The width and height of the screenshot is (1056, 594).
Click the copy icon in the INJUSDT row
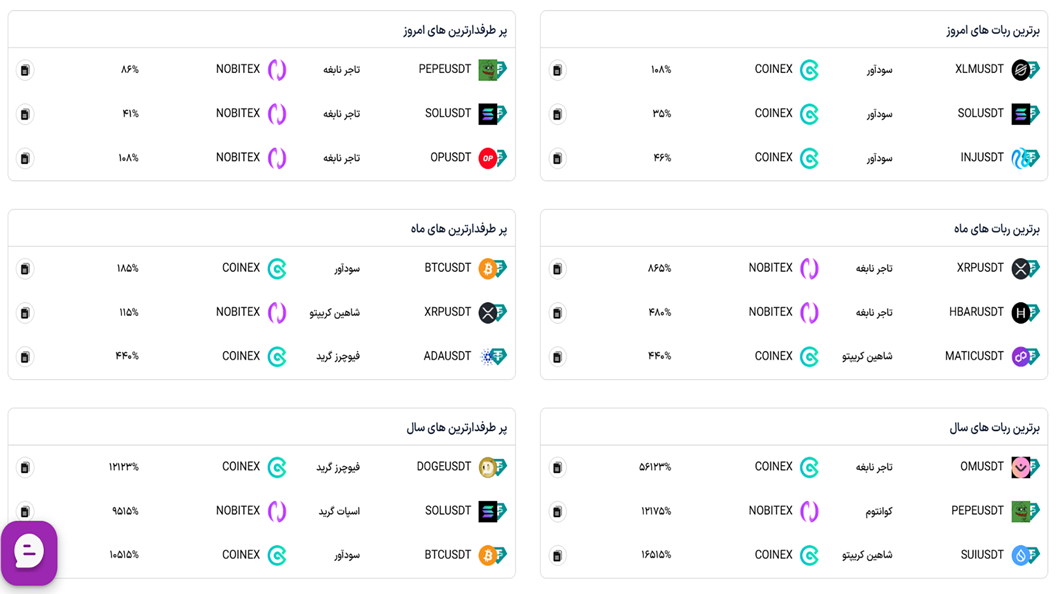point(557,158)
